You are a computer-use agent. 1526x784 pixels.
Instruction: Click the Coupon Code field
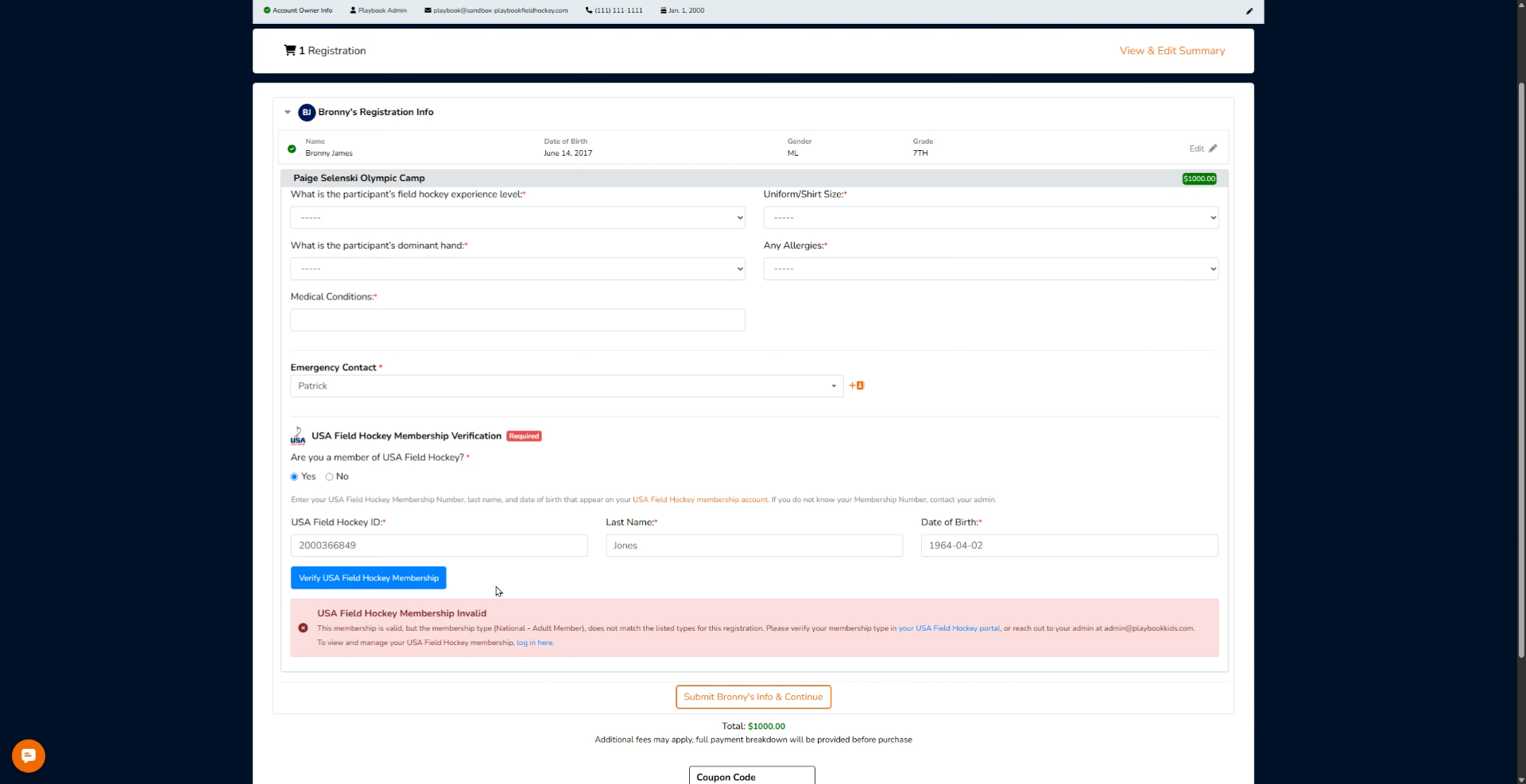pyautogui.click(x=752, y=776)
